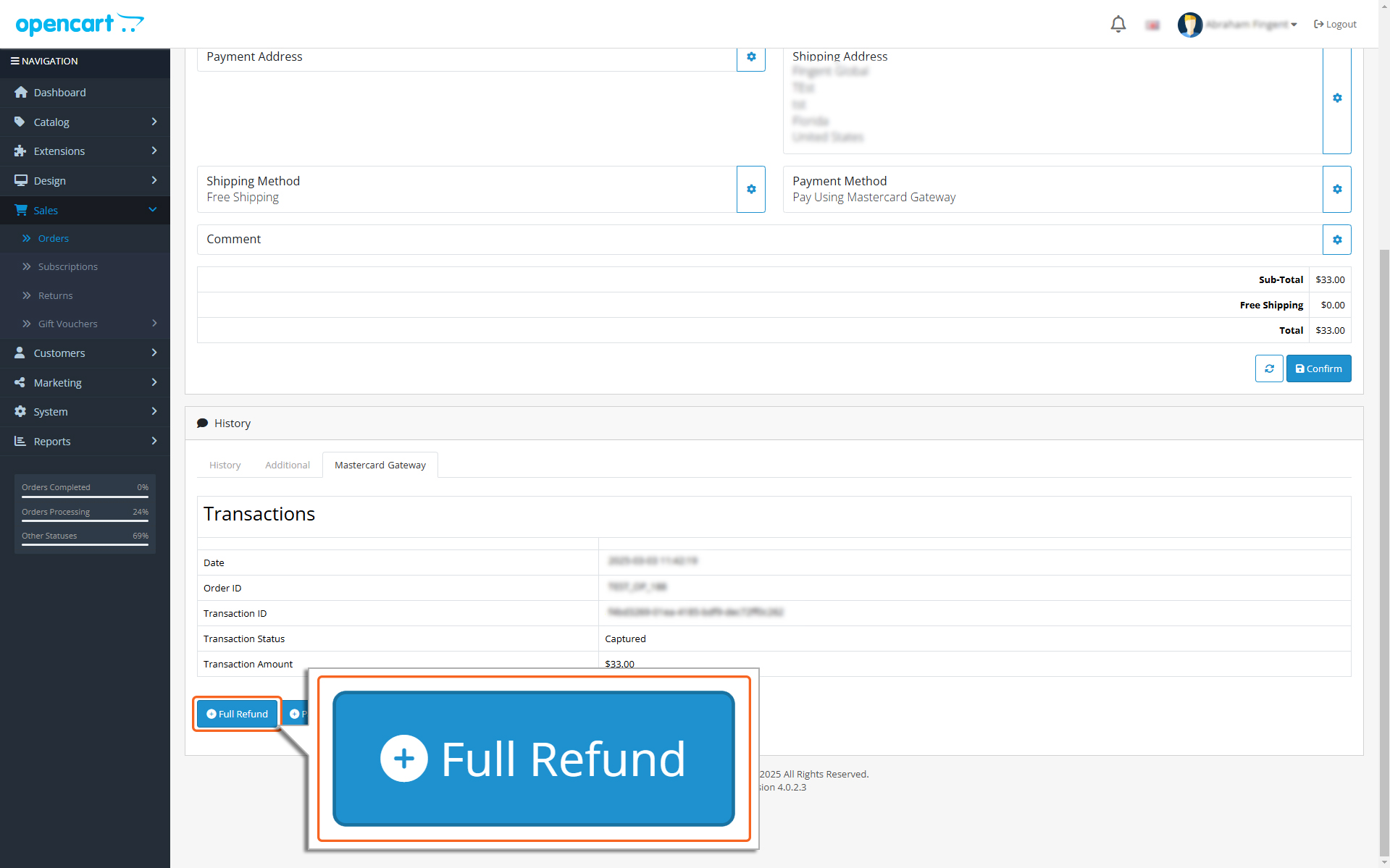
Task: Switch to the History tab
Action: click(225, 465)
